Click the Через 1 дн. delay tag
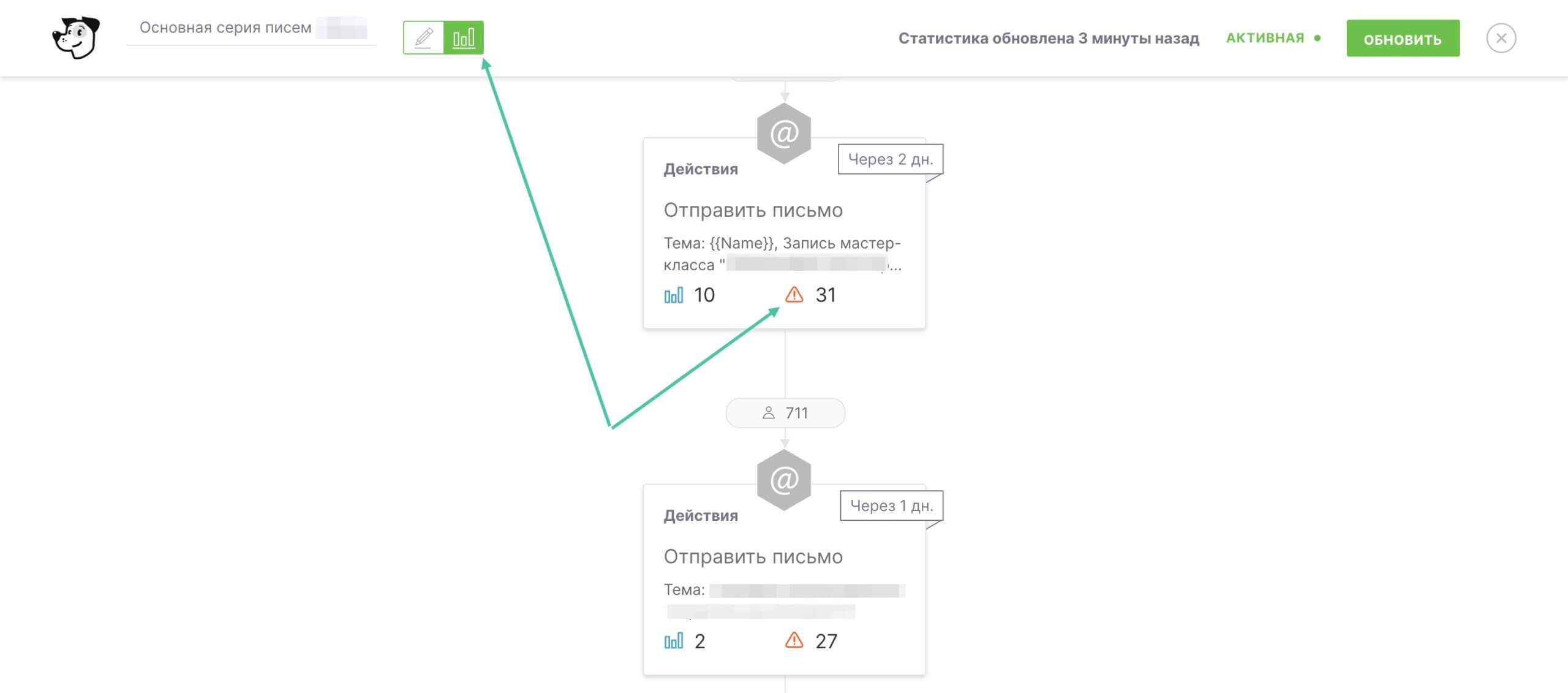Screen dimensions: 1568x693 891,506
